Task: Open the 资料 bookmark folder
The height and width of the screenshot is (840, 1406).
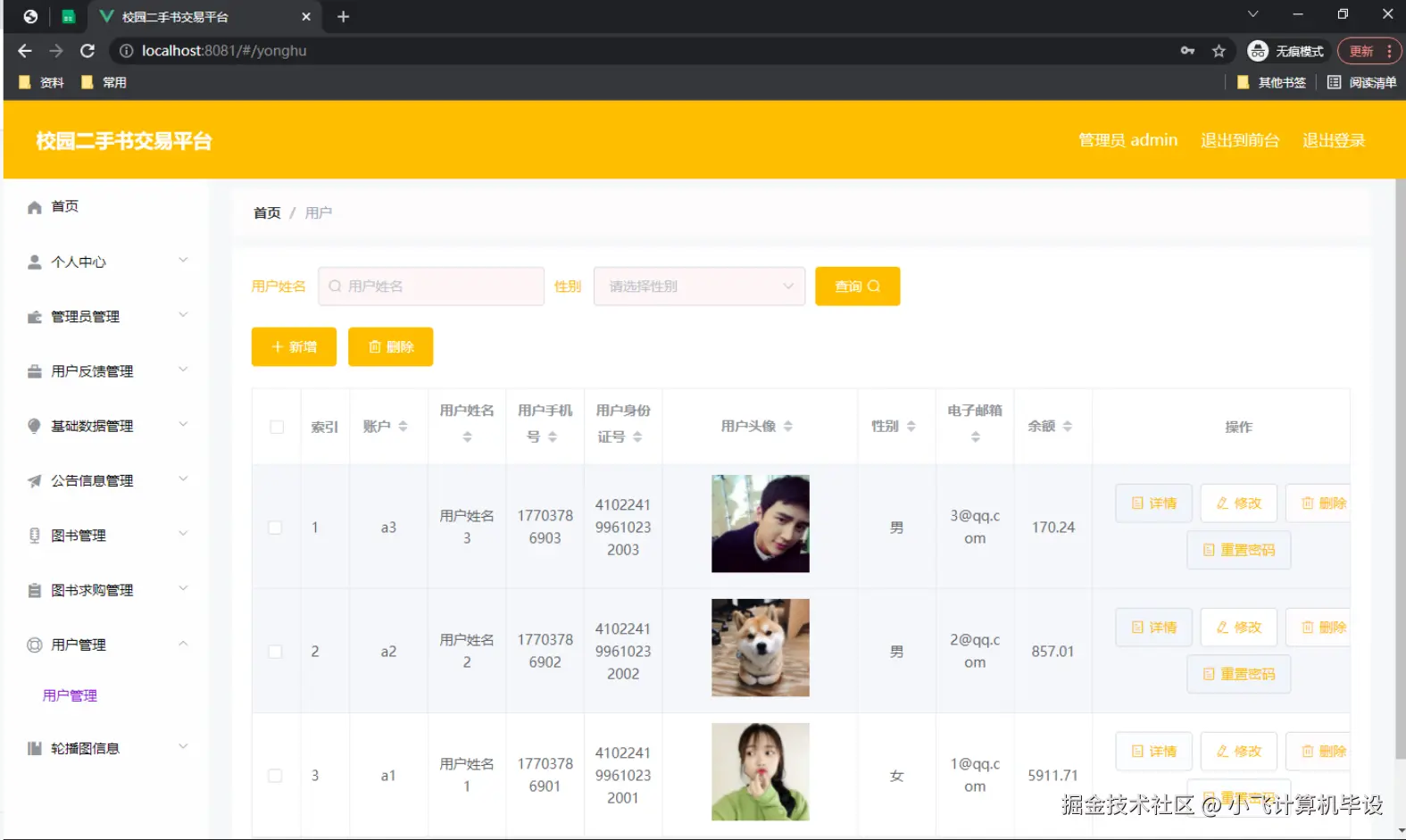Action: pos(41,82)
